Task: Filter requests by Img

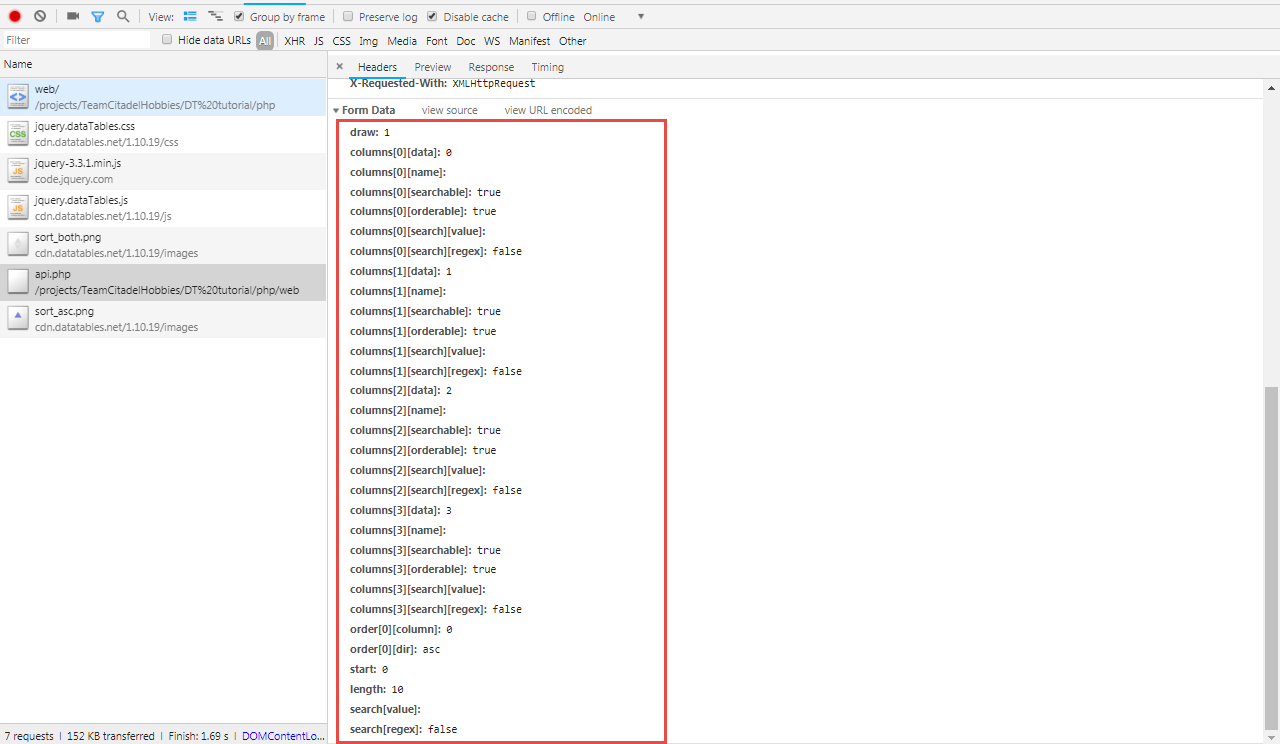Action: pyautogui.click(x=369, y=41)
